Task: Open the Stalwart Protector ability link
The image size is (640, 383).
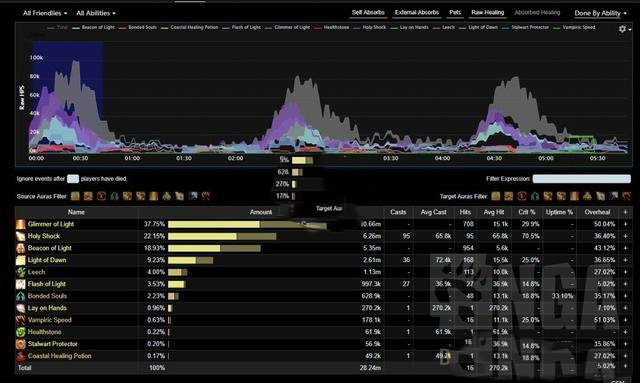Action: (x=53, y=344)
